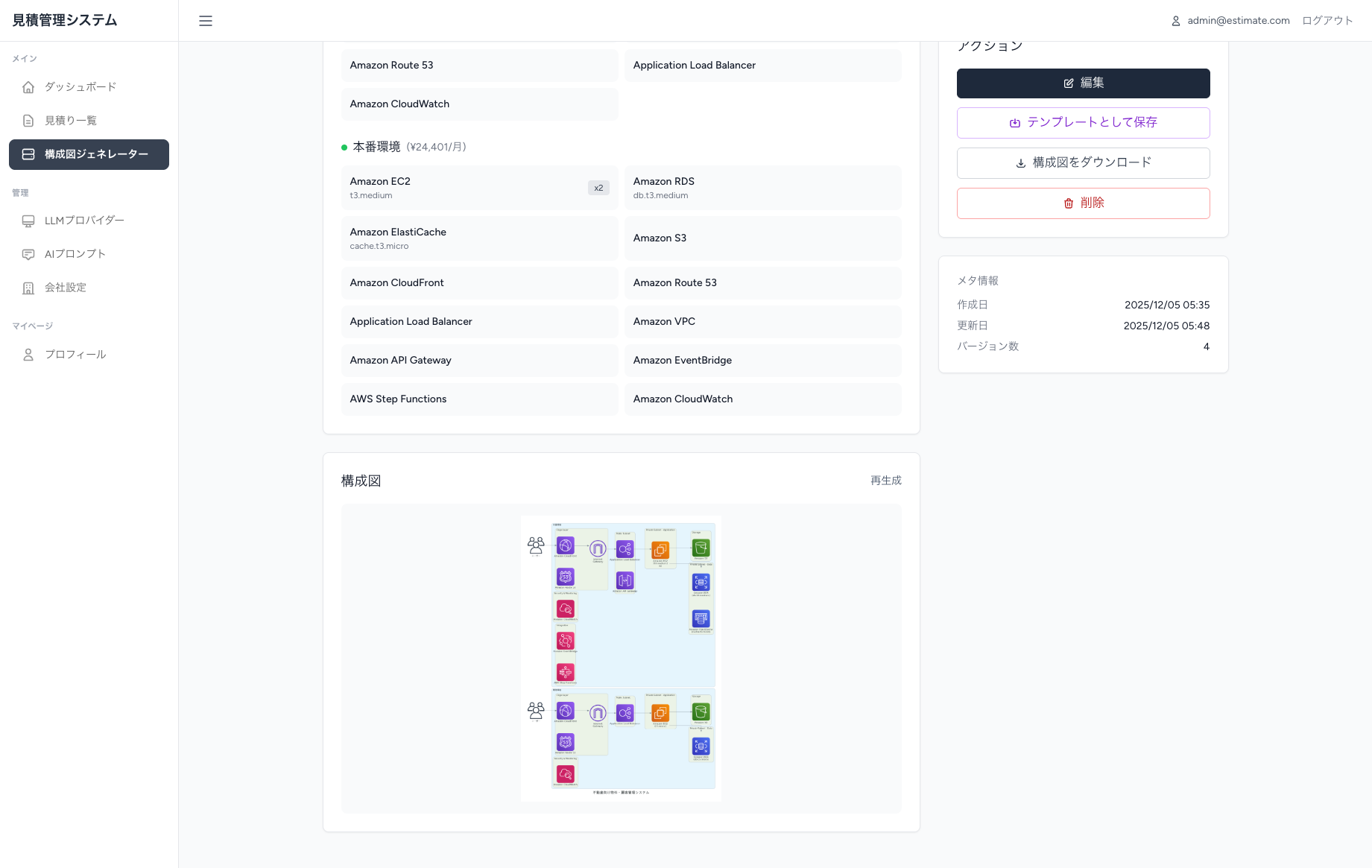Click the ログアウト link
Viewport: 1372px width, 868px height.
point(1327,21)
